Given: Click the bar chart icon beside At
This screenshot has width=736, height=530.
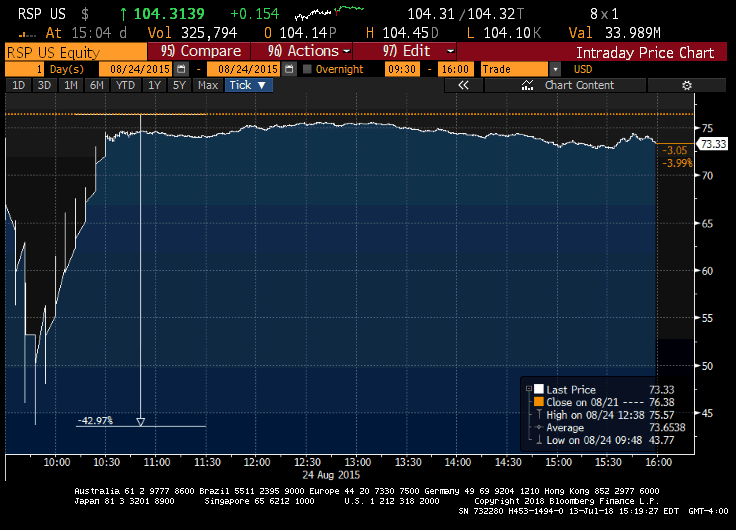Looking at the screenshot, I should (27, 34).
